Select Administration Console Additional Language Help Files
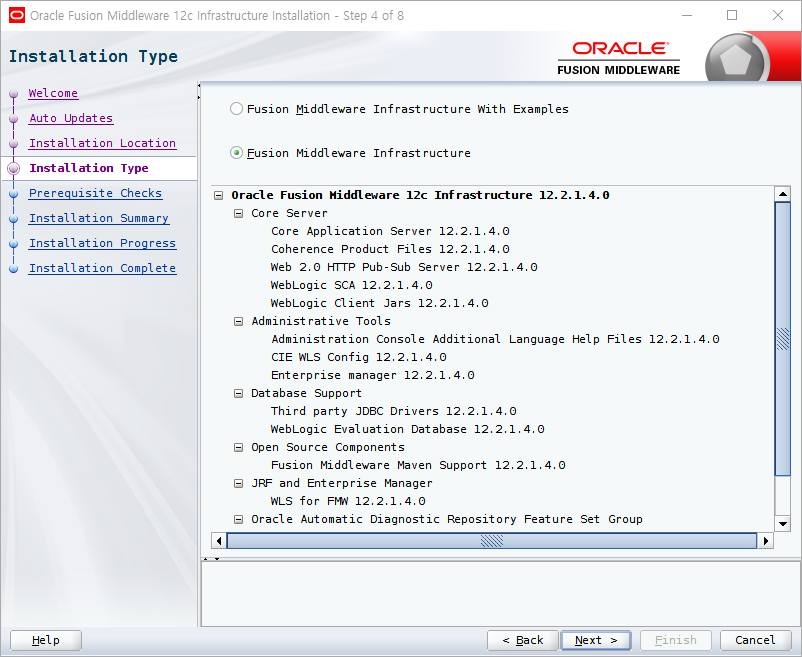802x657 pixels. (x=495, y=339)
